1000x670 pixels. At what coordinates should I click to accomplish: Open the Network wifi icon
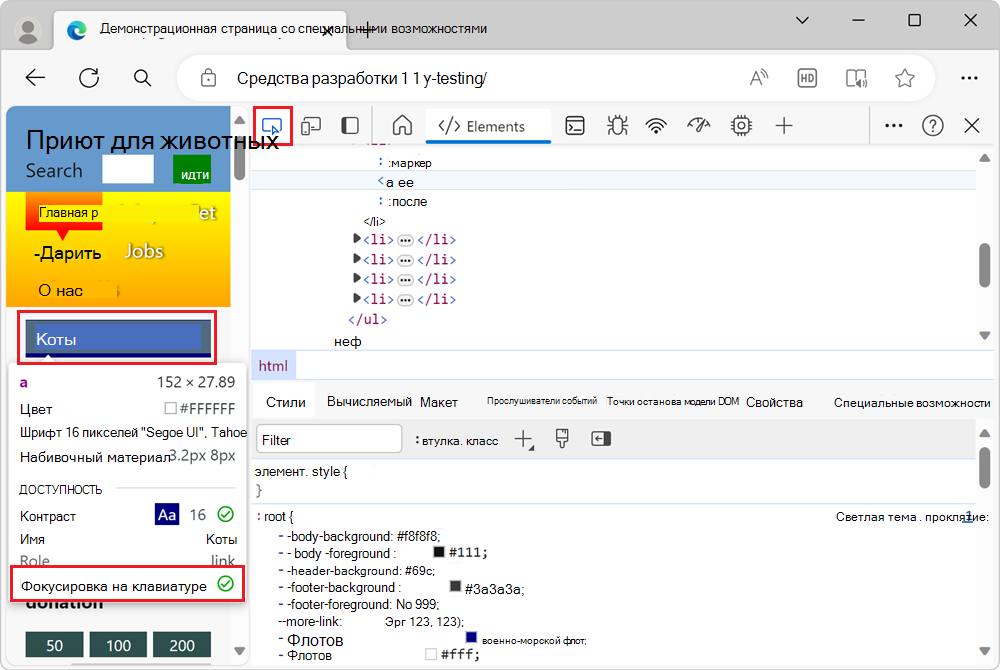pyautogui.click(x=656, y=126)
